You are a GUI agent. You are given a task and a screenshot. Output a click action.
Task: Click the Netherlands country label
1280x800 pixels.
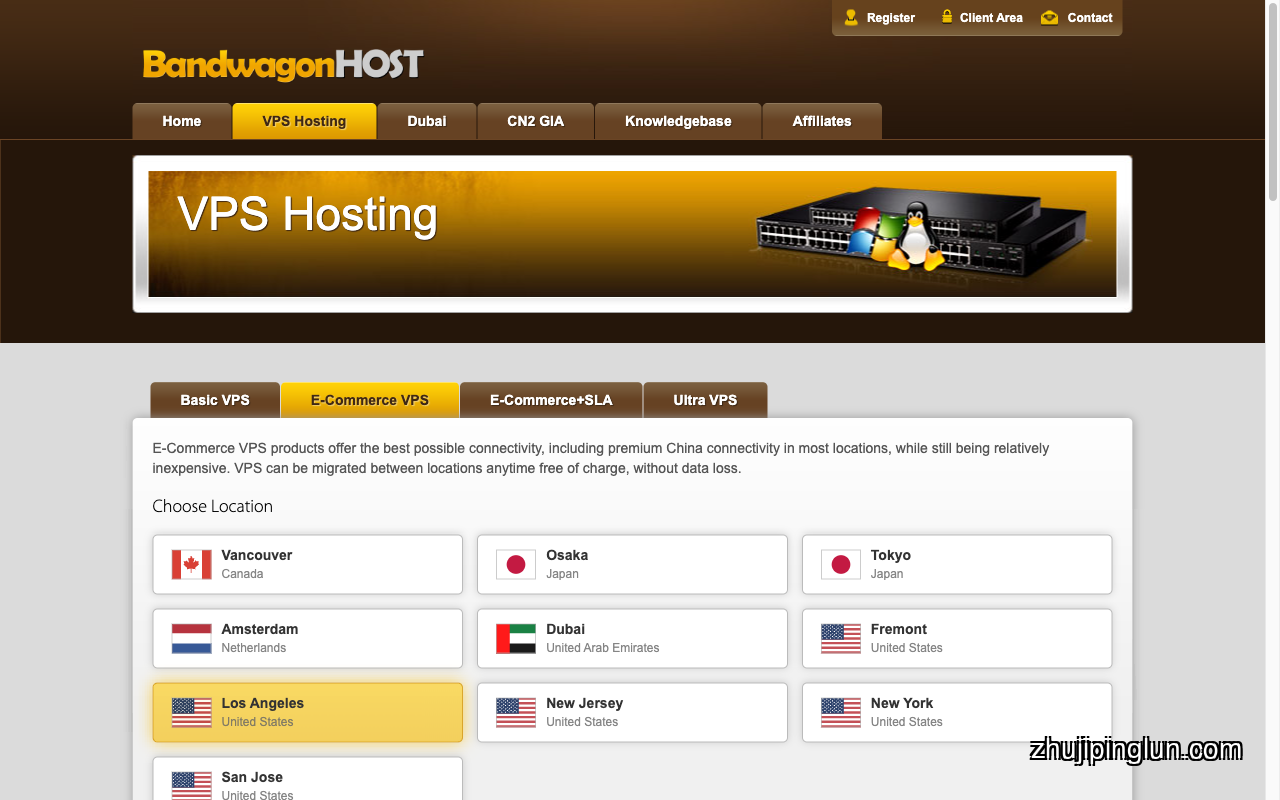click(x=254, y=648)
